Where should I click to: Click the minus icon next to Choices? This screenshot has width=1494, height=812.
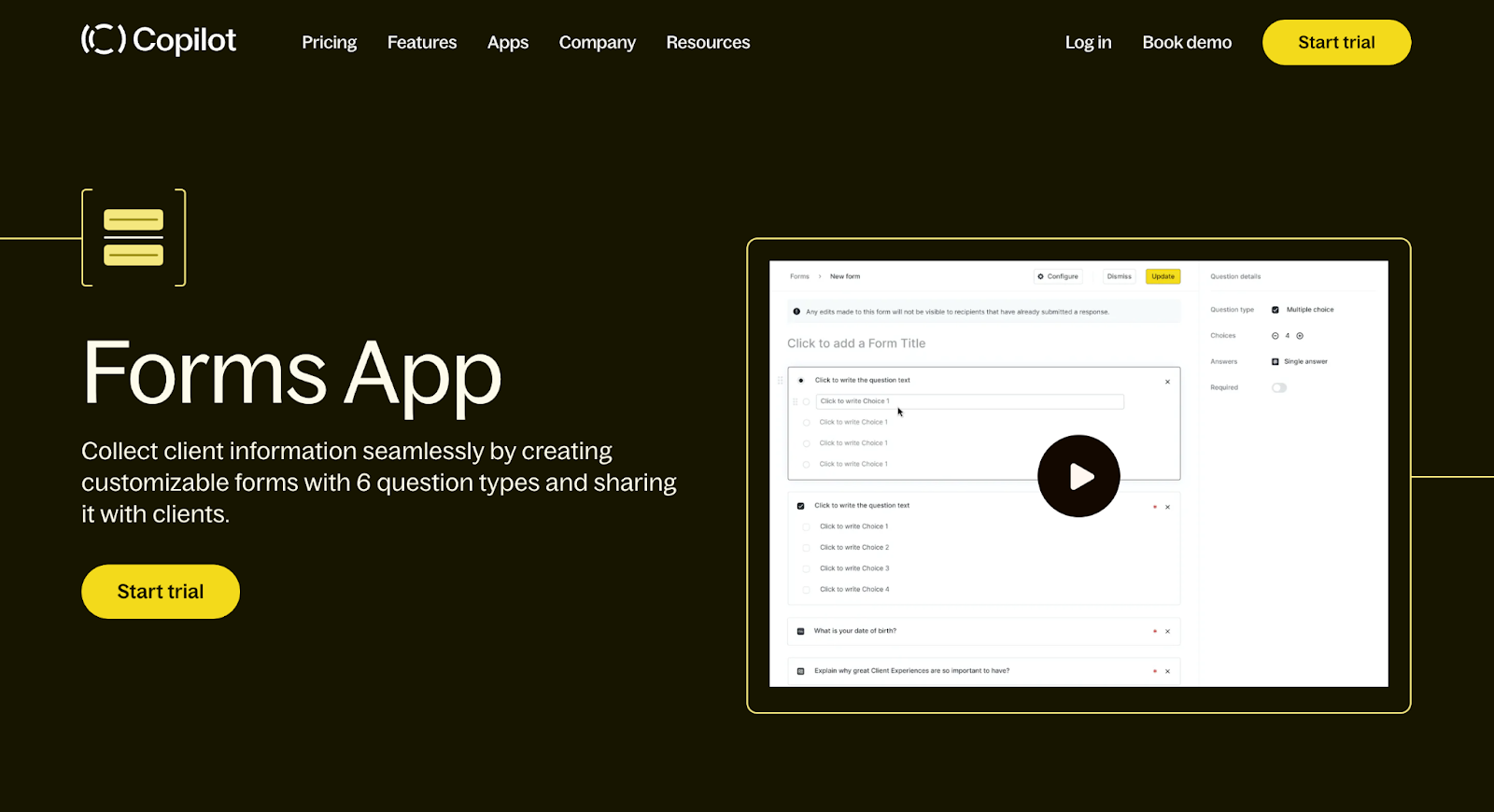pos(1275,336)
